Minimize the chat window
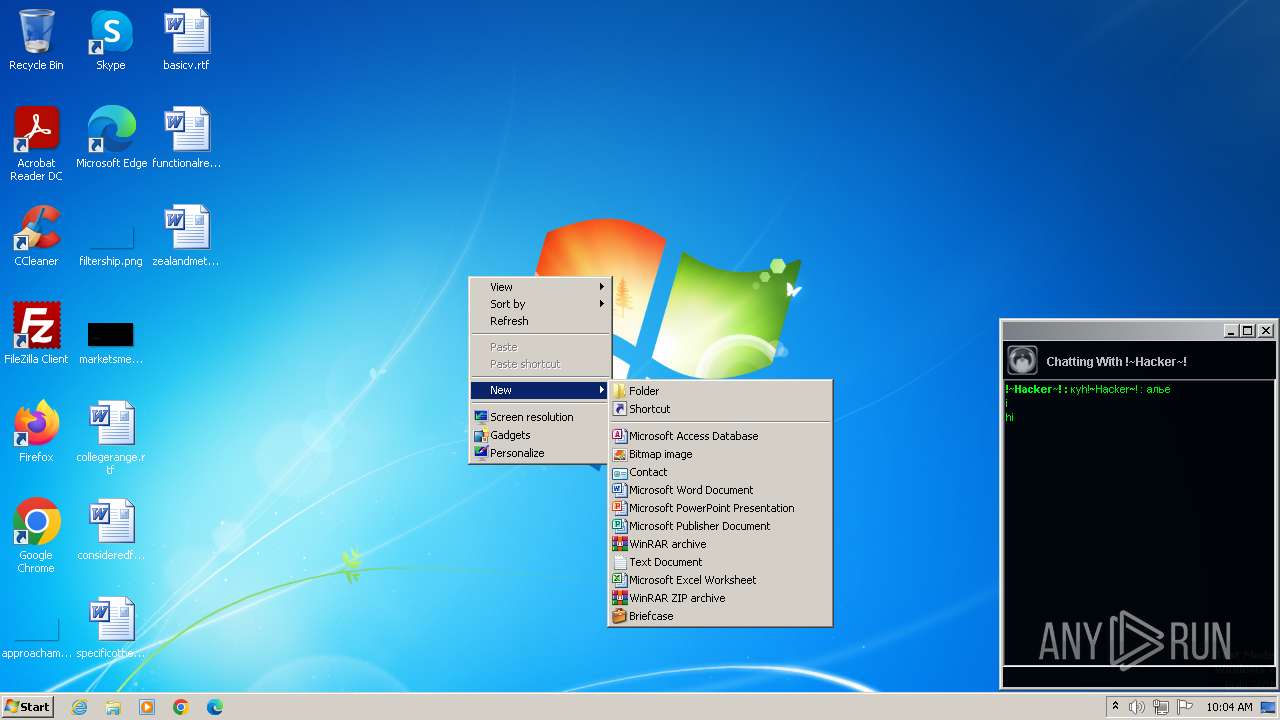 1232,330
